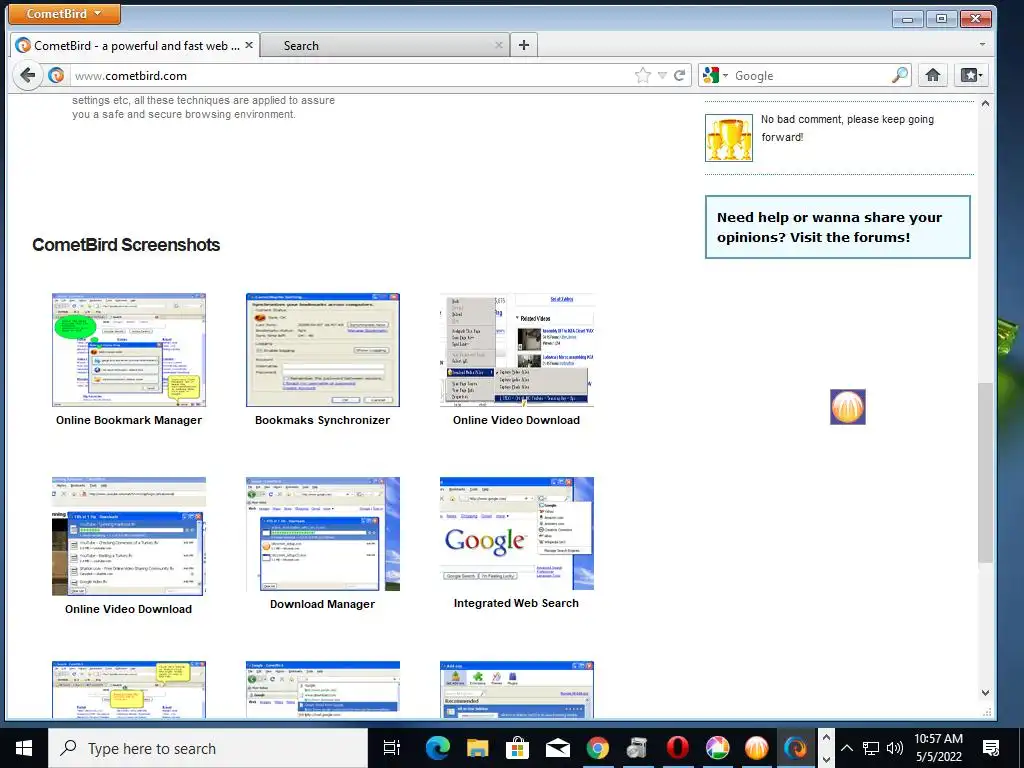
Task: Click the active CometBird taskbar icon
Action: [x=795, y=748]
